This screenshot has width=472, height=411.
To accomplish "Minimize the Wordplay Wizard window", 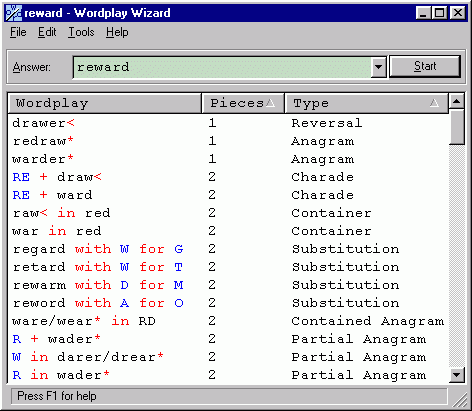I will click(x=424, y=13).
